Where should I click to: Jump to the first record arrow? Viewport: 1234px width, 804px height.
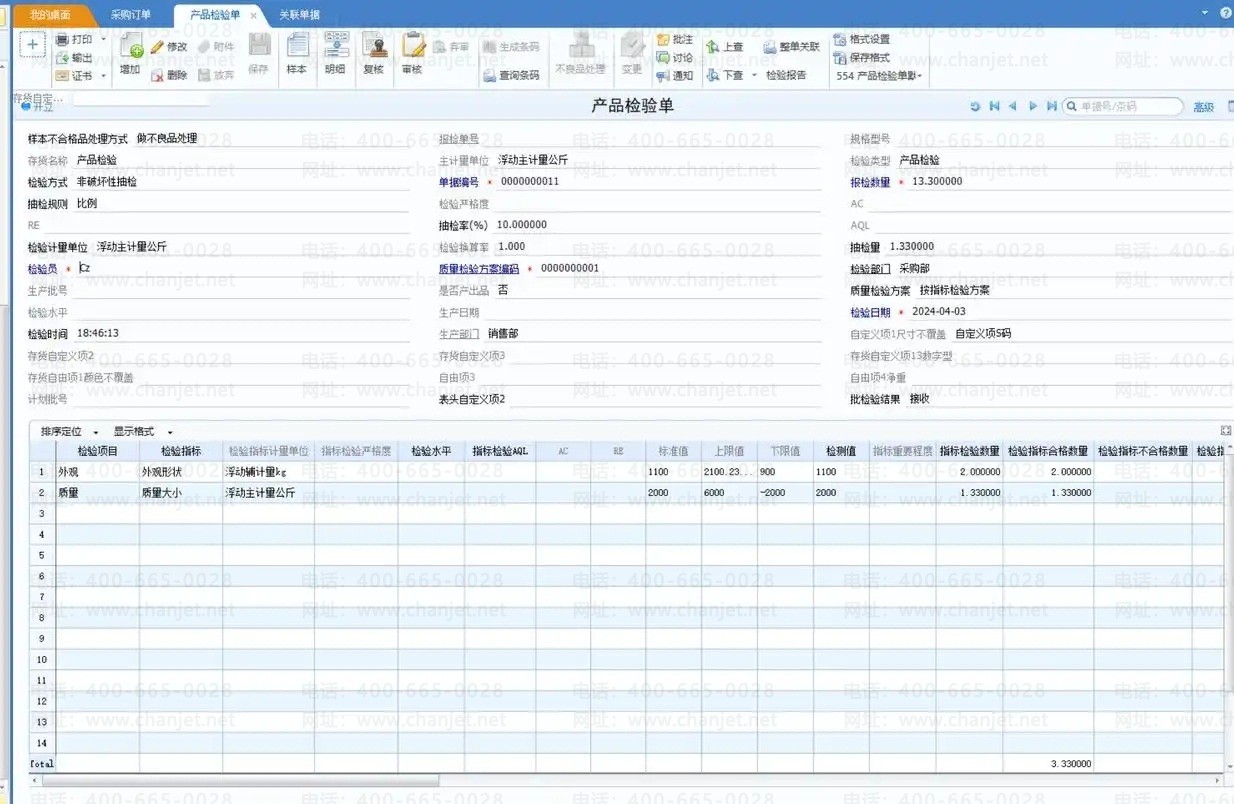(994, 106)
